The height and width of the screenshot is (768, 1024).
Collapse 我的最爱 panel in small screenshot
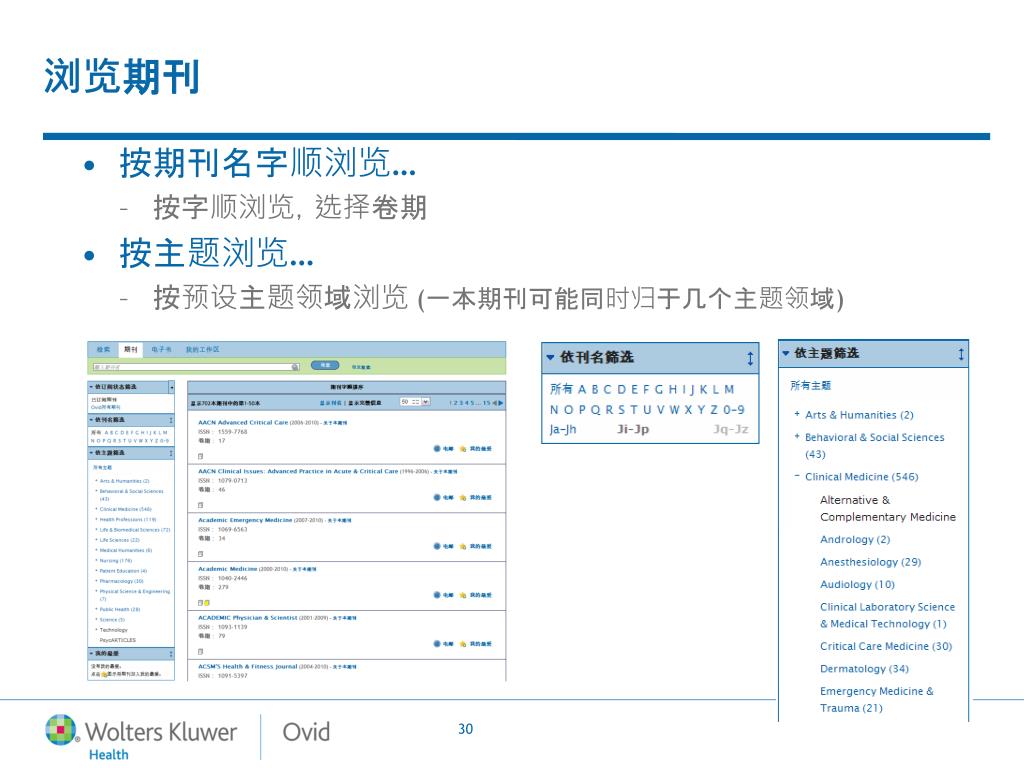point(131,654)
